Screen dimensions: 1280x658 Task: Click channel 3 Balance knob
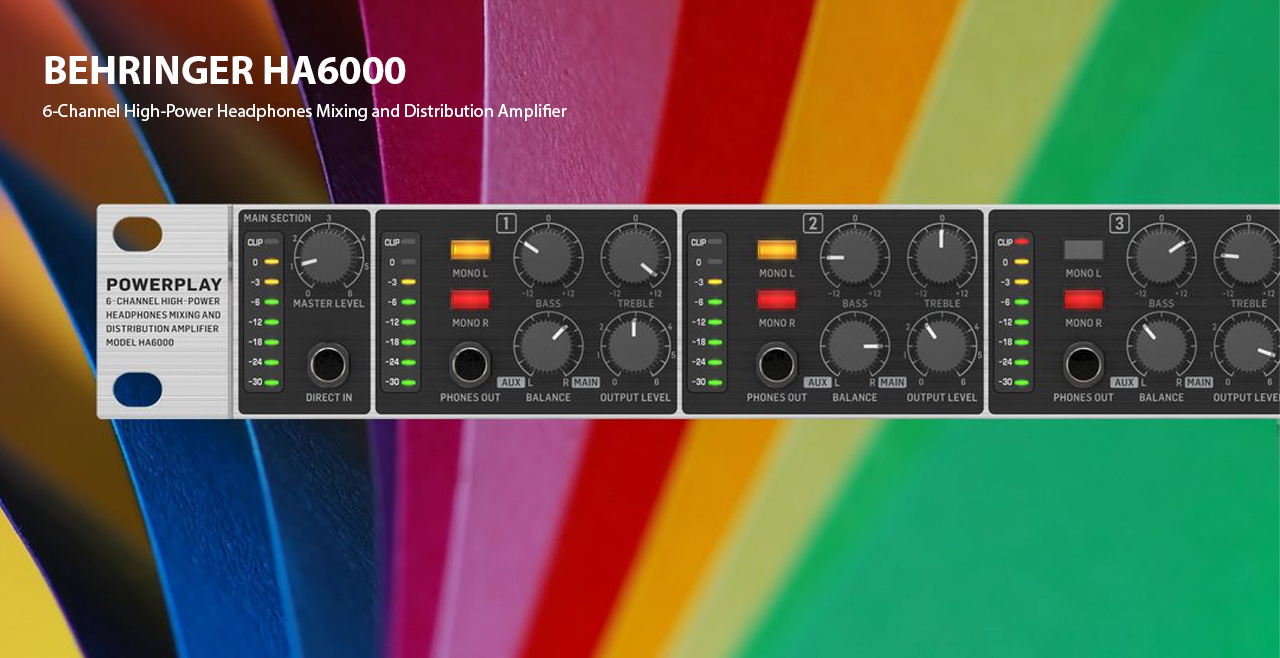tap(1161, 346)
